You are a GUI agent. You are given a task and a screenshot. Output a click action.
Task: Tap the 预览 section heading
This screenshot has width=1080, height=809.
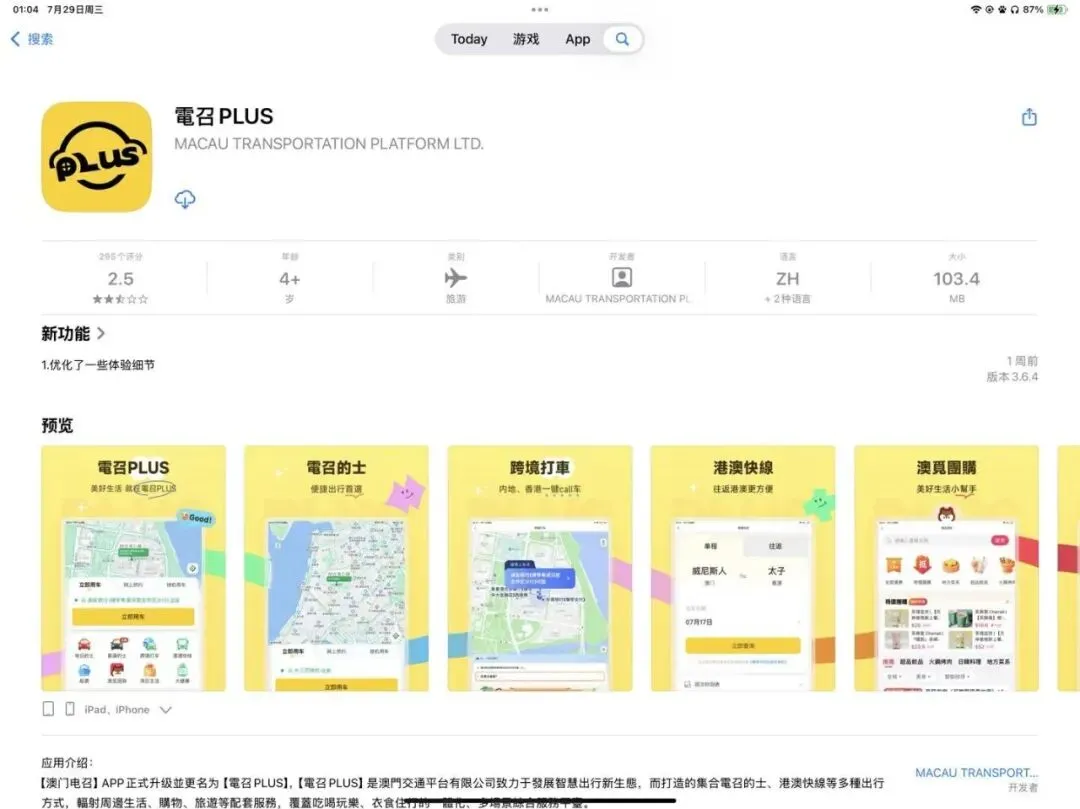click(x=57, y=425)
